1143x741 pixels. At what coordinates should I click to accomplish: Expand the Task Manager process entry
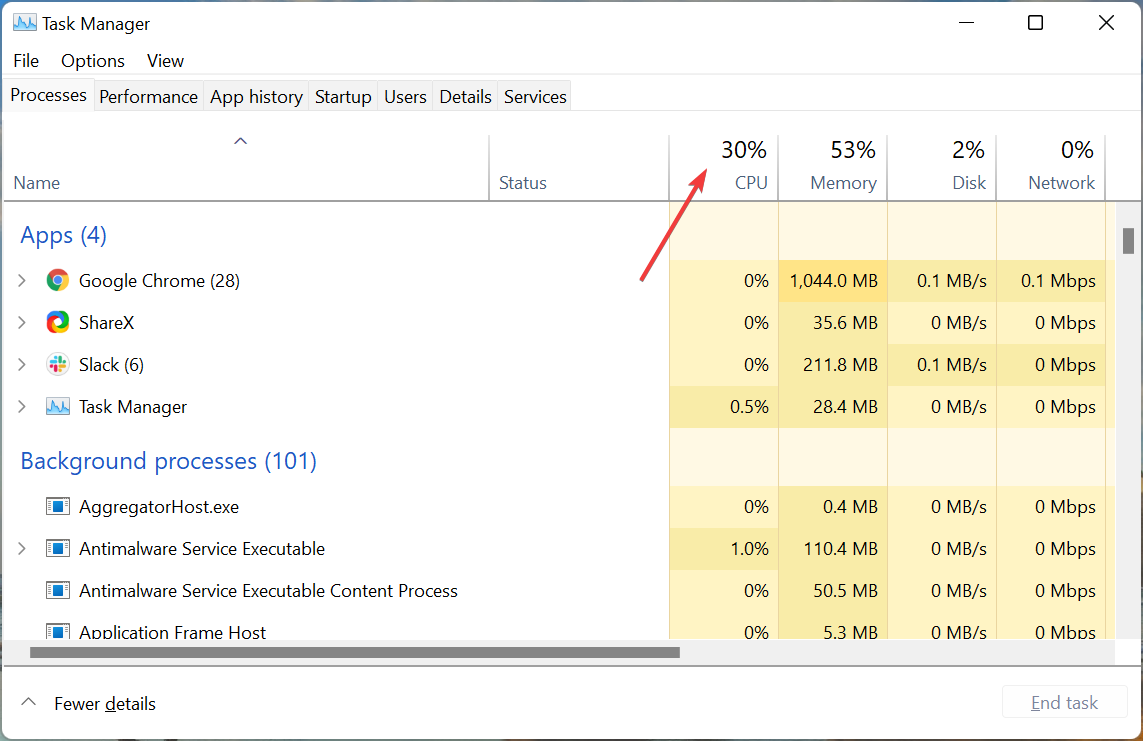22,407
